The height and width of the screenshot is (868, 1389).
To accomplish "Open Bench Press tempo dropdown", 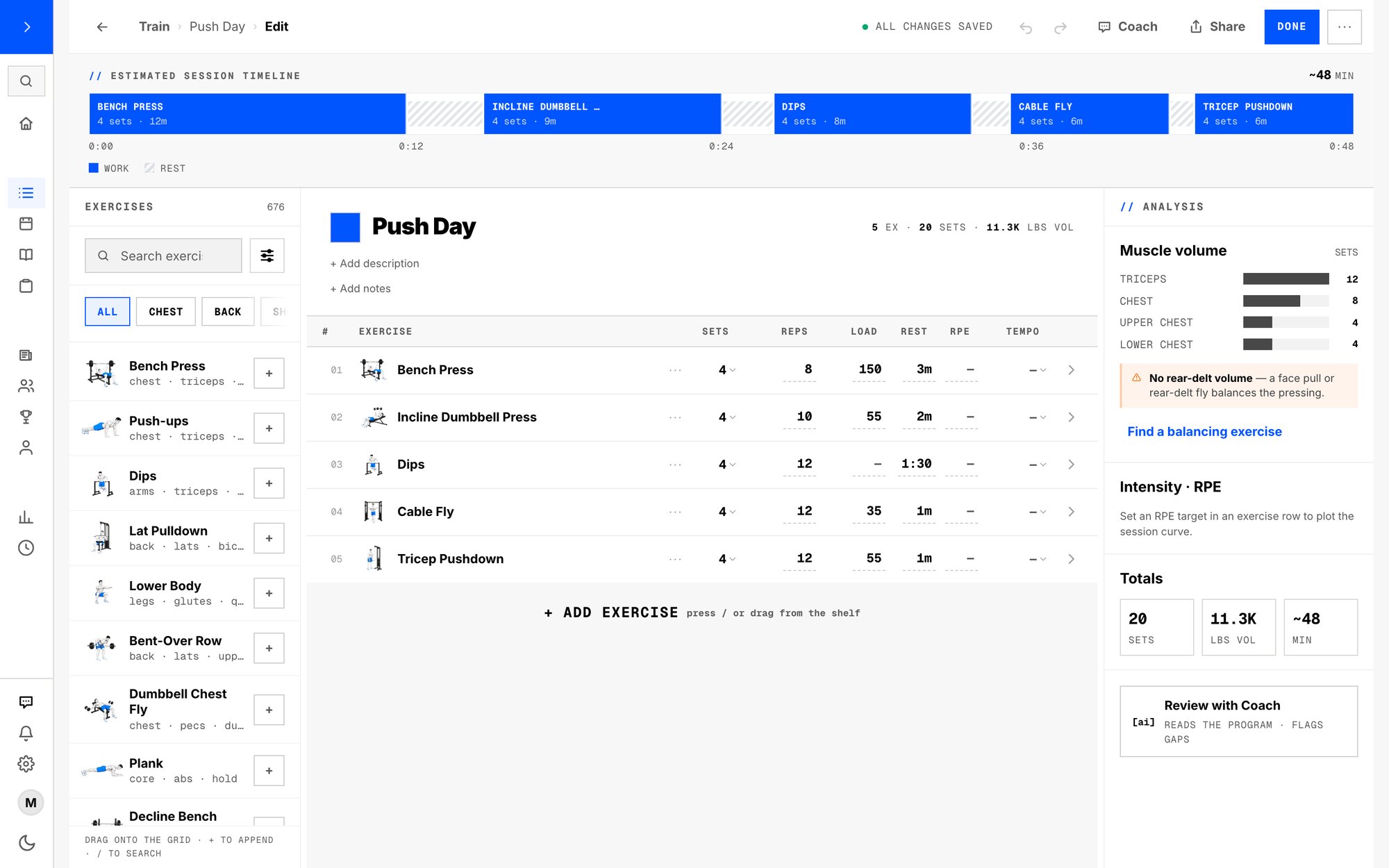I will (x=1038, y=370).
